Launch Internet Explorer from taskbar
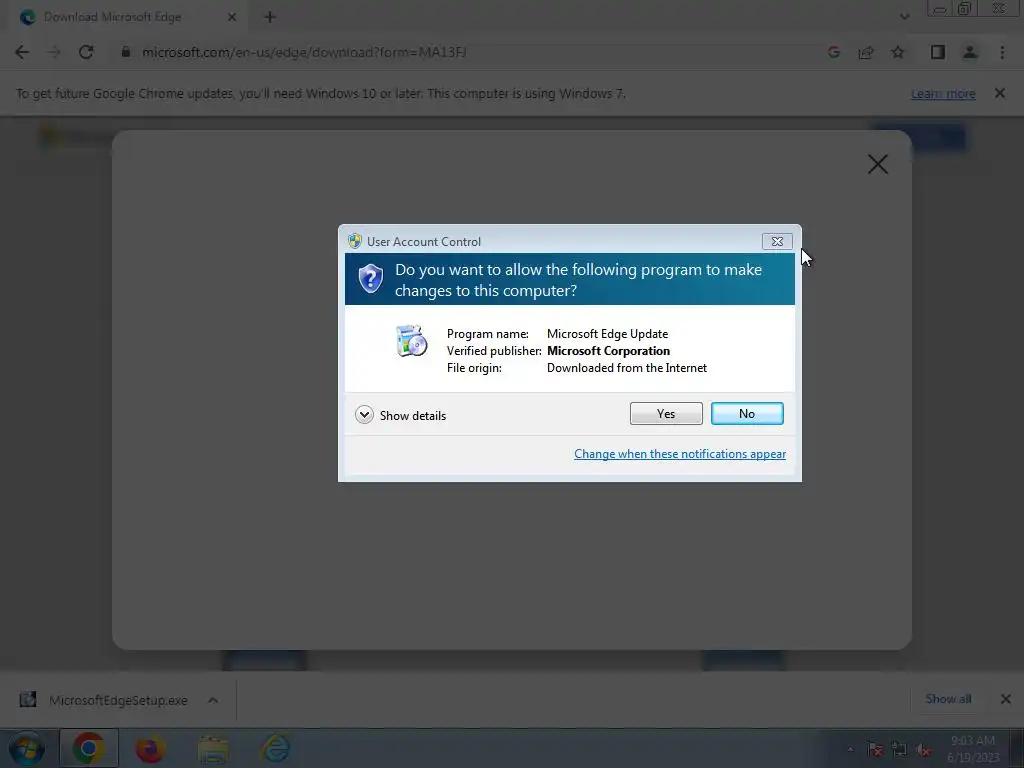The image size is (1024, 768). tap(276, 748)
